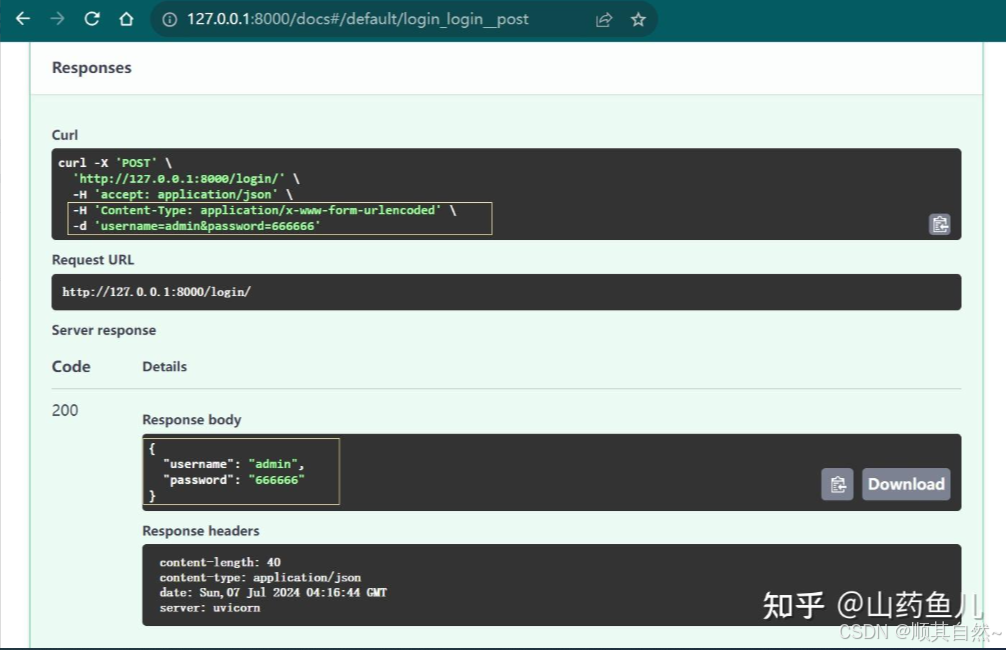The image size is (1006, 650).
Task: Click the 200 status code
Action: click(64, 410)
